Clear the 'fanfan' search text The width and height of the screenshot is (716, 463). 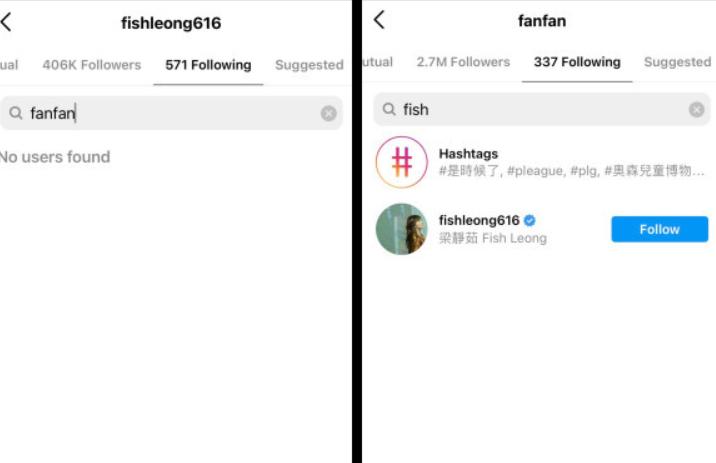328,113
